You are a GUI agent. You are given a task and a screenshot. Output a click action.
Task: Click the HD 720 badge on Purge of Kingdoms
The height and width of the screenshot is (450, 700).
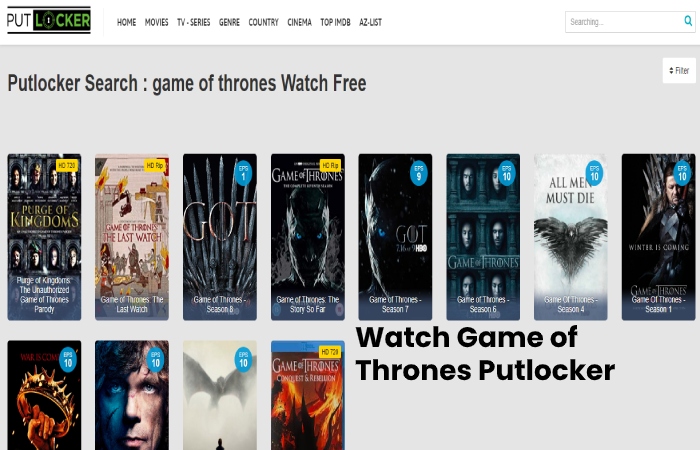click(x=67, y=165)
